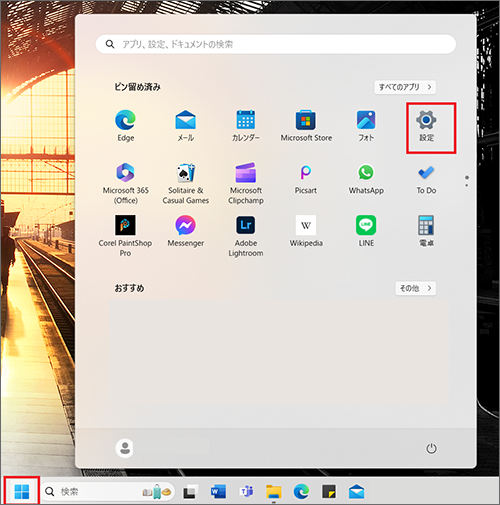Open the 電卓 calculator app
The width and height of the screenshot is (500, 505).
pyautogui.click(x=426, y=231)
